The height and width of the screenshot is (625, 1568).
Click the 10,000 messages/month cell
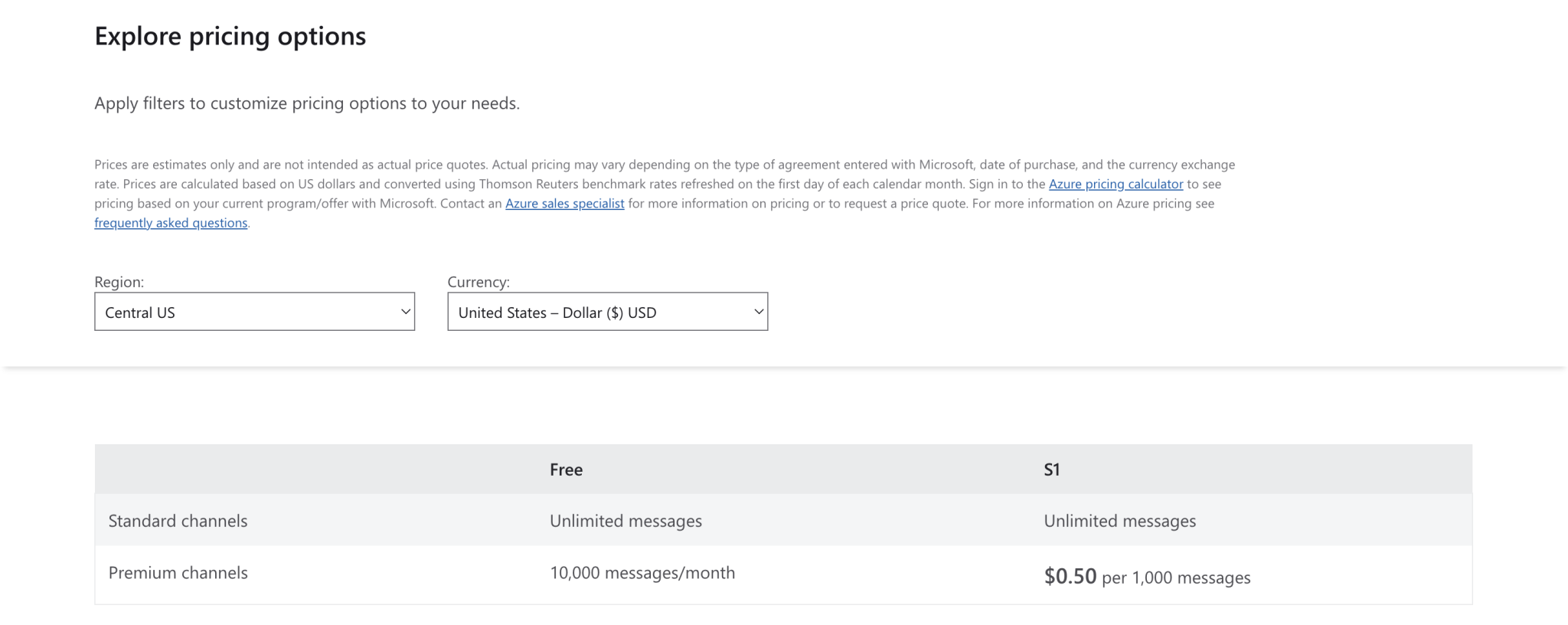(x=642, y=573)
